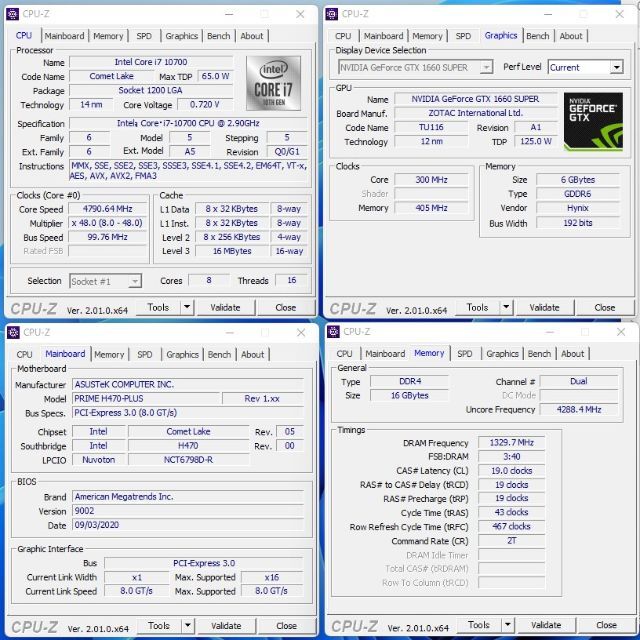Open About tab in Memory window

[572, 353]
